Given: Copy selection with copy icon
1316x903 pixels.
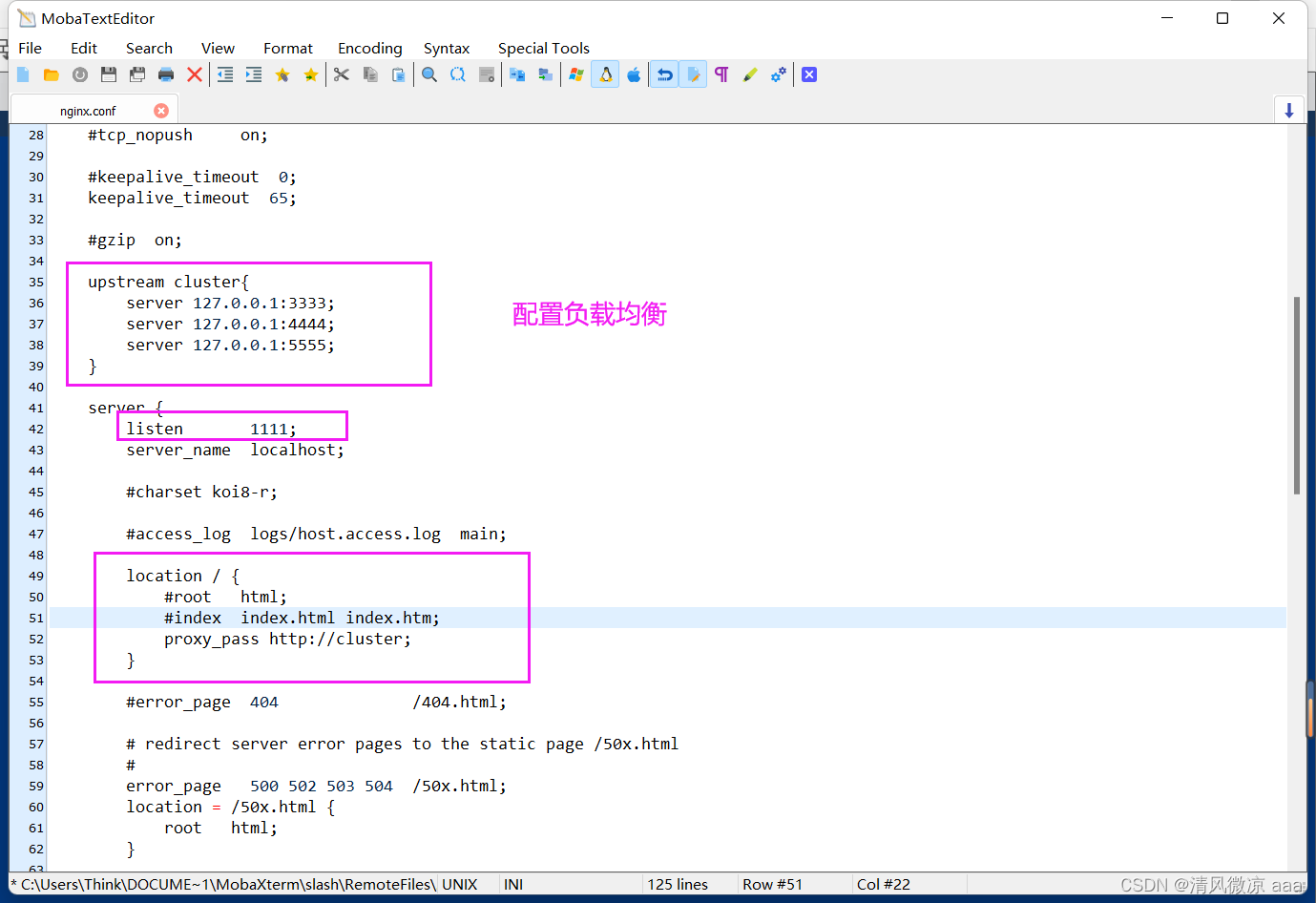Looking at the screenshot, I should tap(370, 74).
